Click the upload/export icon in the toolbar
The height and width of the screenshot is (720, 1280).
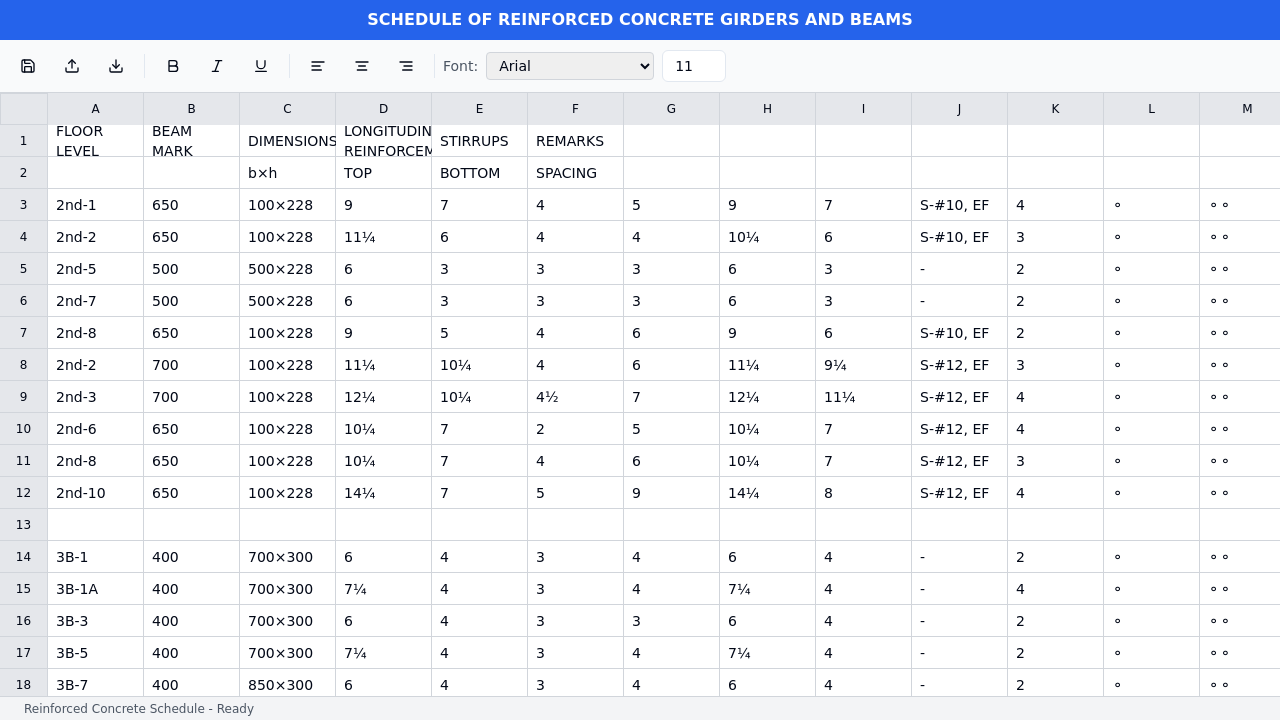point(72,66)
